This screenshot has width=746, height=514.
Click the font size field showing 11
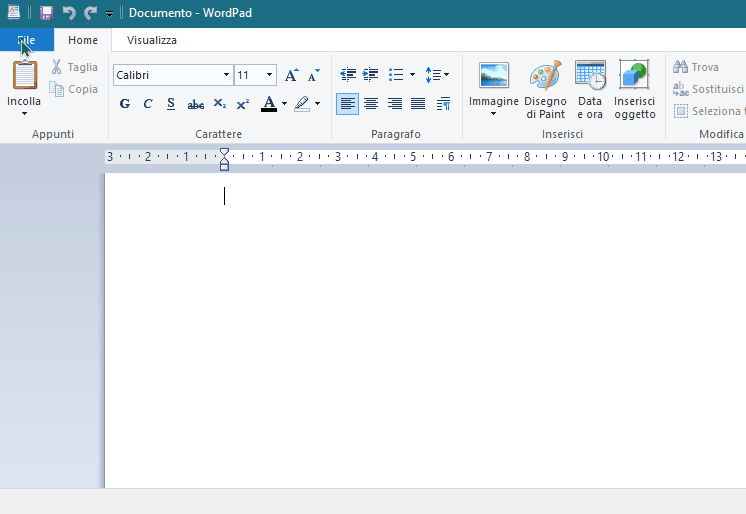point(249,75)
